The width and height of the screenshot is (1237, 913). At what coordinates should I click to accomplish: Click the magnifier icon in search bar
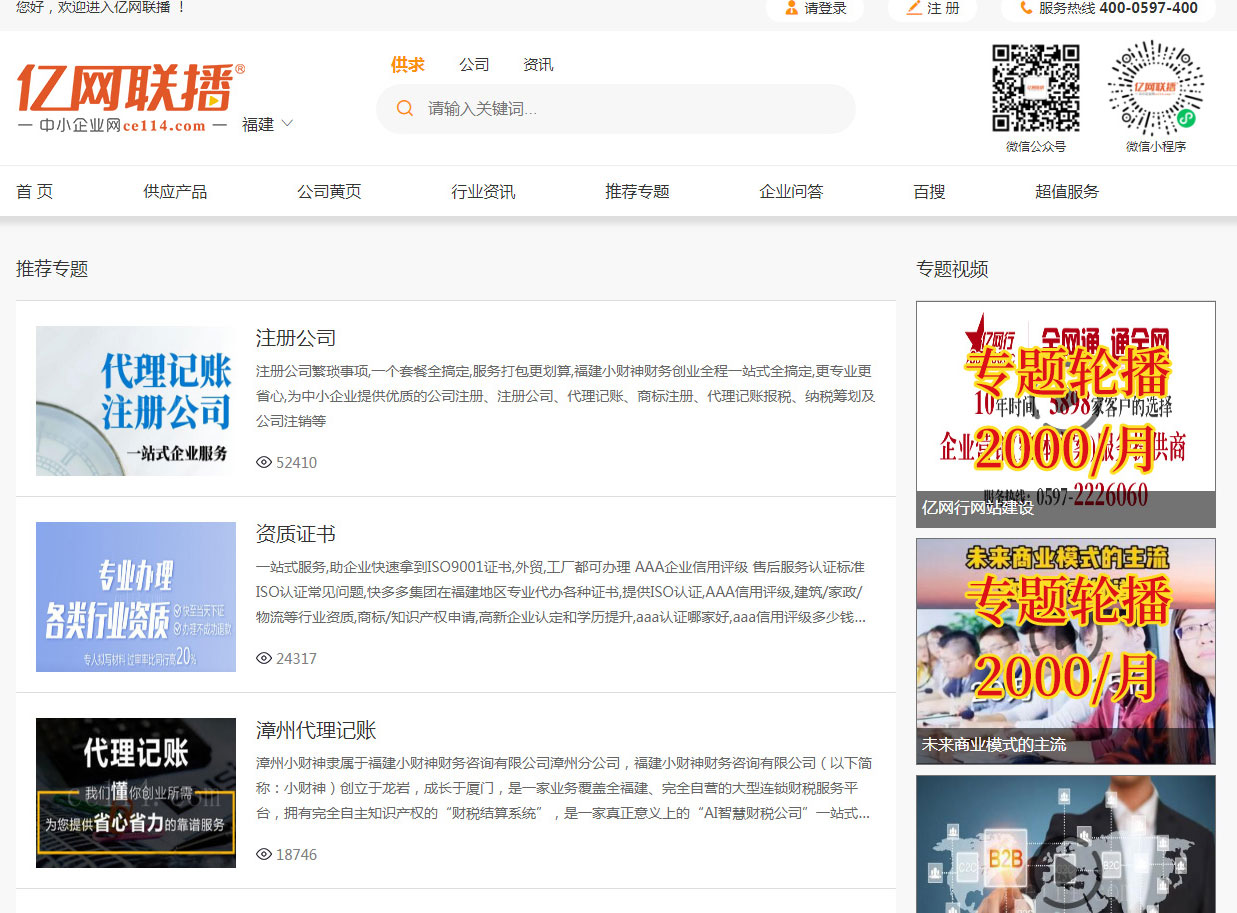click(405, 108)
